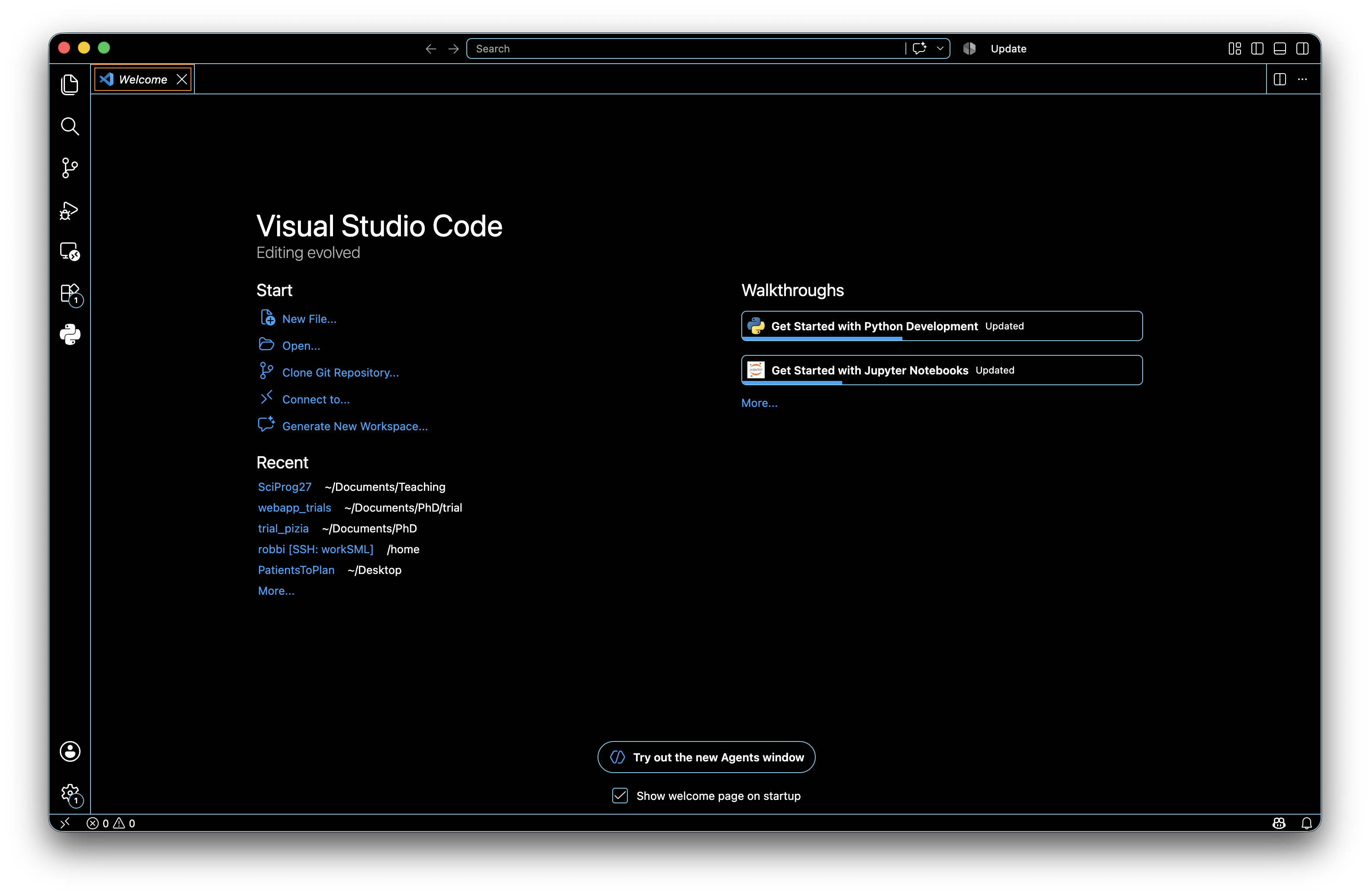Click the Editing evolved subtitle
This screenshot has height=896, width=1370.
point(308,253)
